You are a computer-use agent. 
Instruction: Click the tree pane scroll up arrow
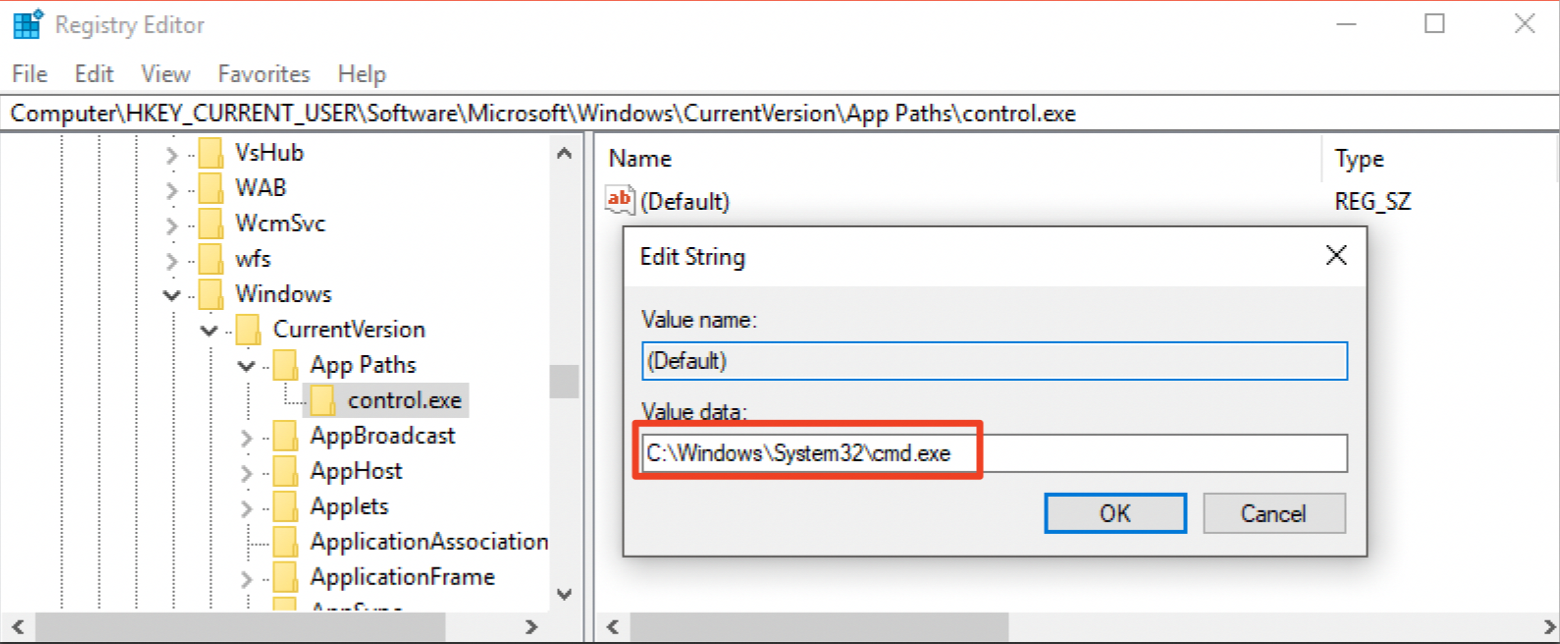coord(564,155)
